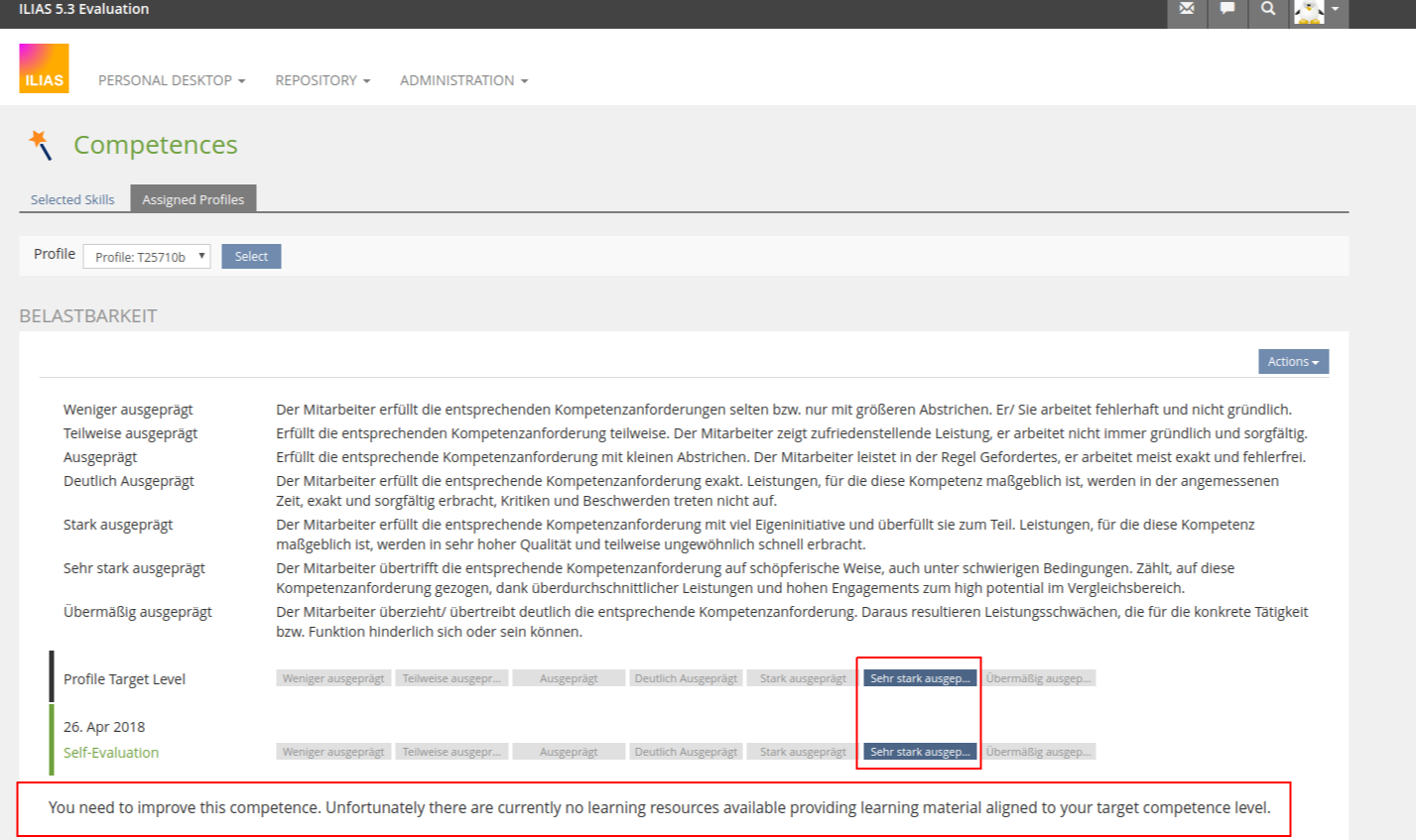Screen dimensions: 1416x840
Task: Click 'Weniger ausgeprägt' segment in Self-Evaluation row
Action: (x=333, y=752)
